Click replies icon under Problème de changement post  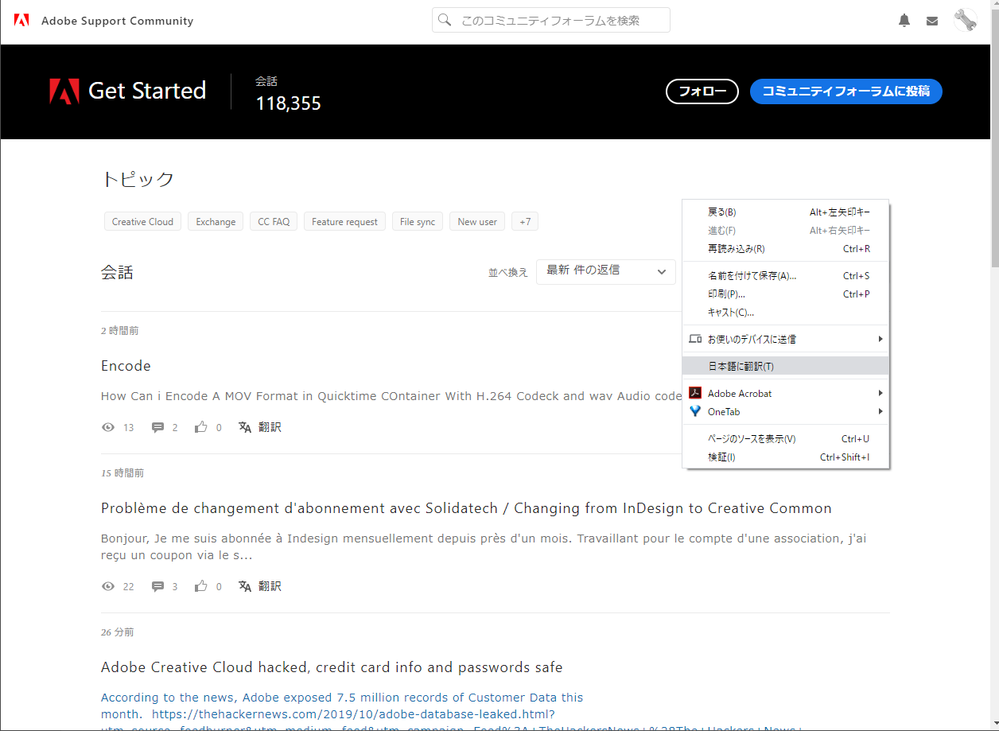157,586
